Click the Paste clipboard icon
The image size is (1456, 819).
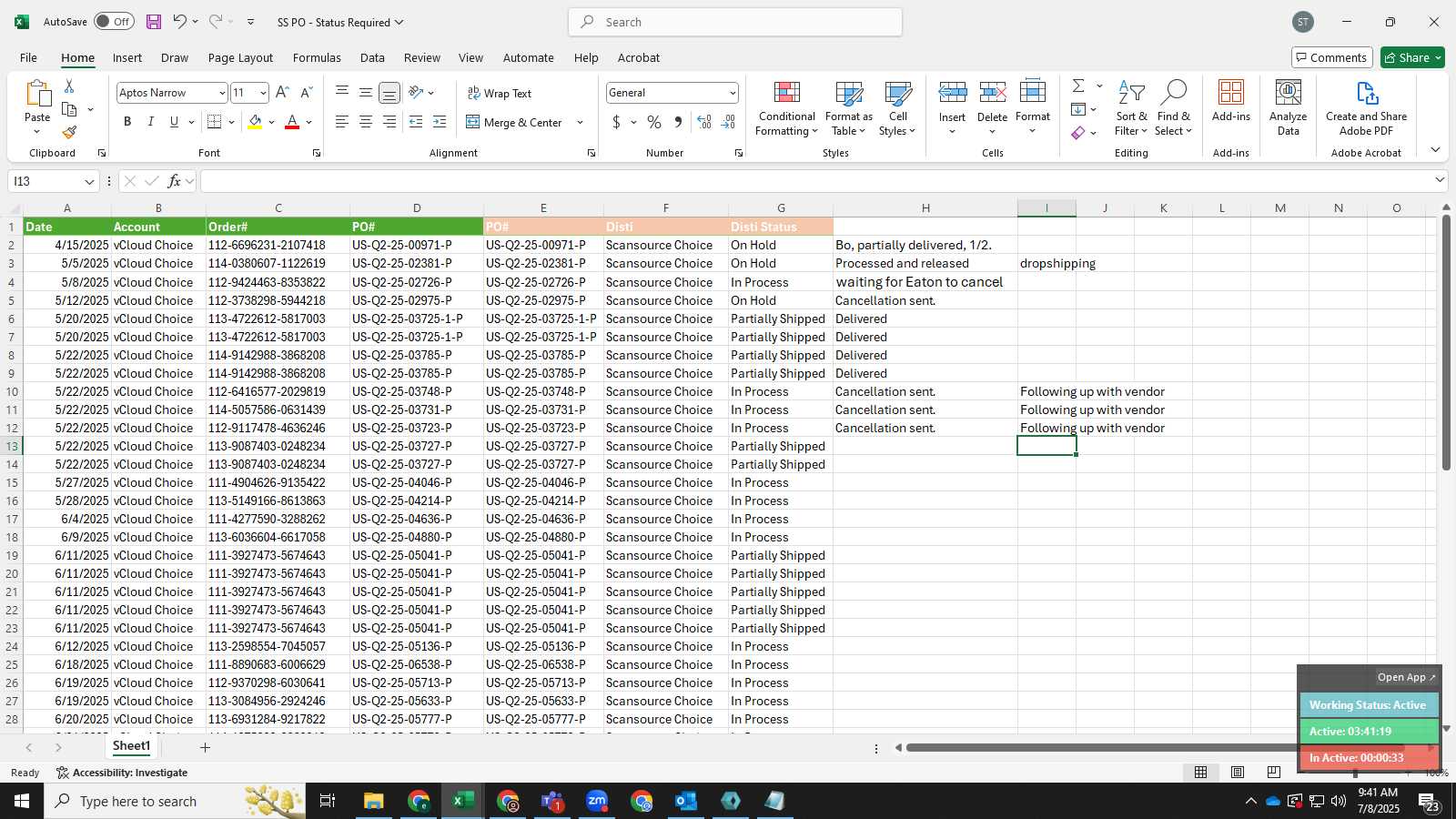click(37, 94)
